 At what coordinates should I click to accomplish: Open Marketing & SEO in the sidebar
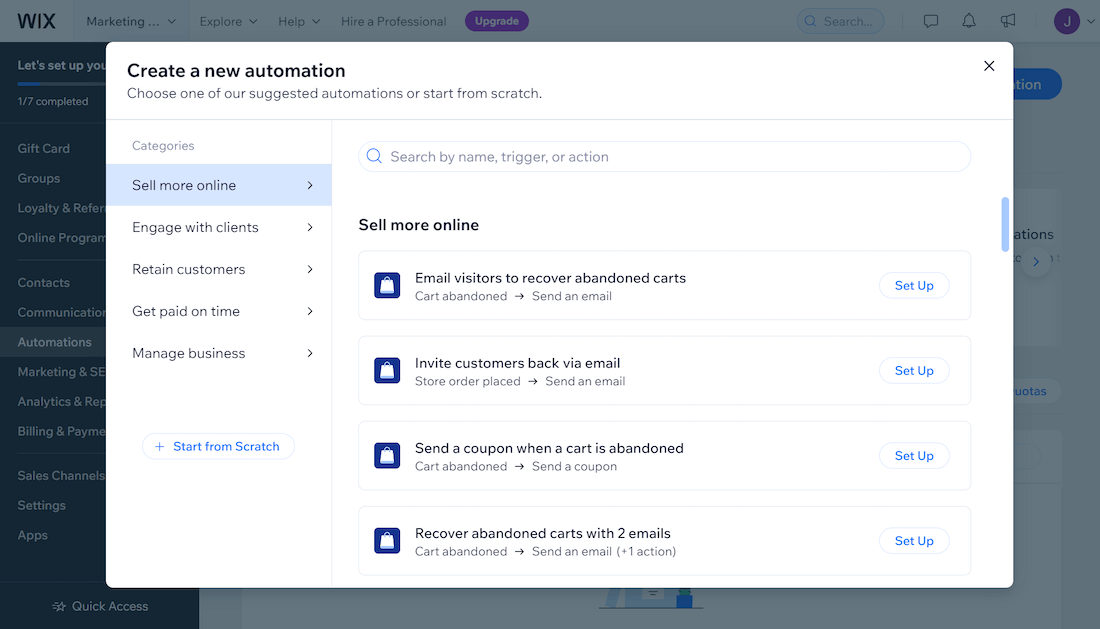coord(61,372)
